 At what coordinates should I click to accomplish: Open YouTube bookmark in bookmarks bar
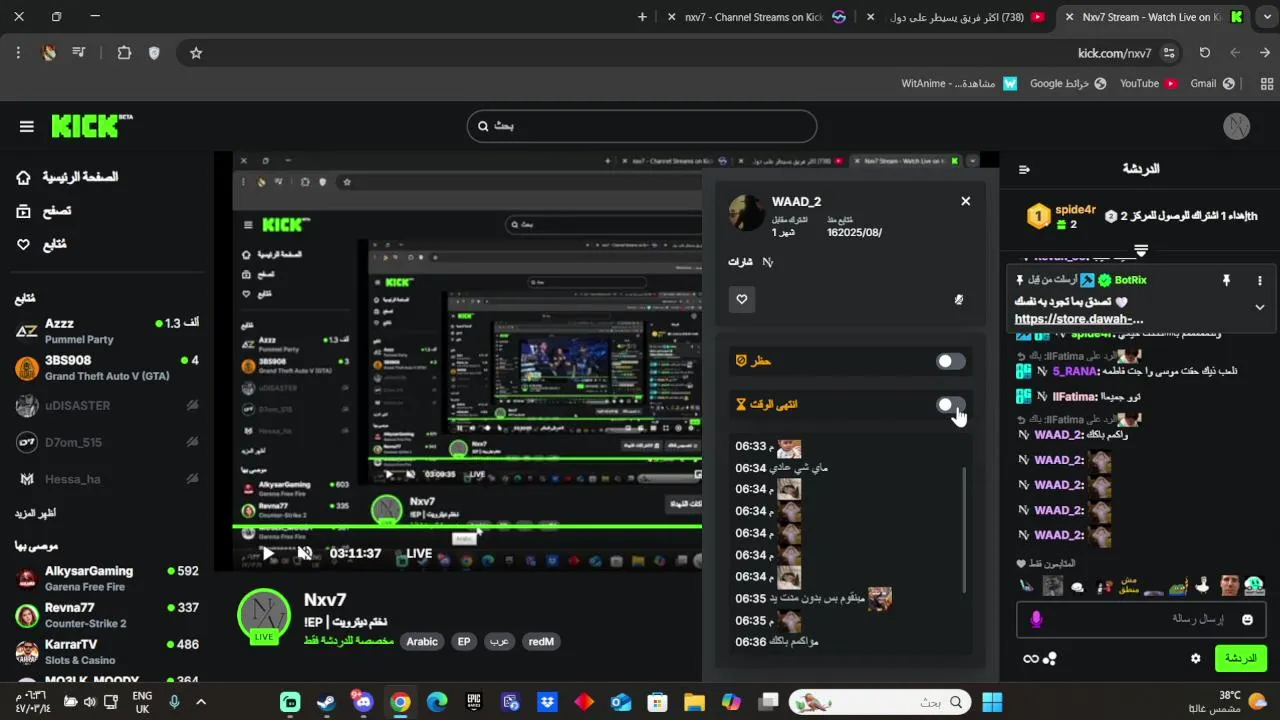coord(1148,83)
